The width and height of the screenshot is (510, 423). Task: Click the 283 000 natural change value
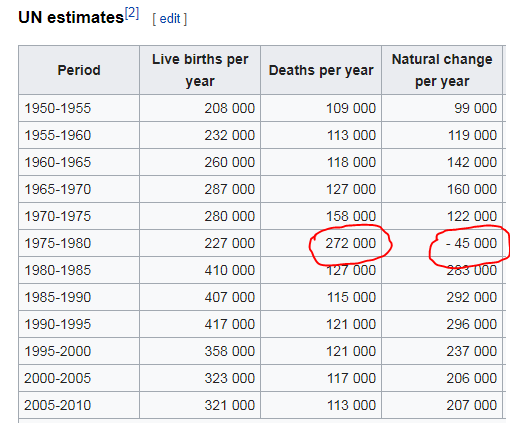click(x=472, y=270)
